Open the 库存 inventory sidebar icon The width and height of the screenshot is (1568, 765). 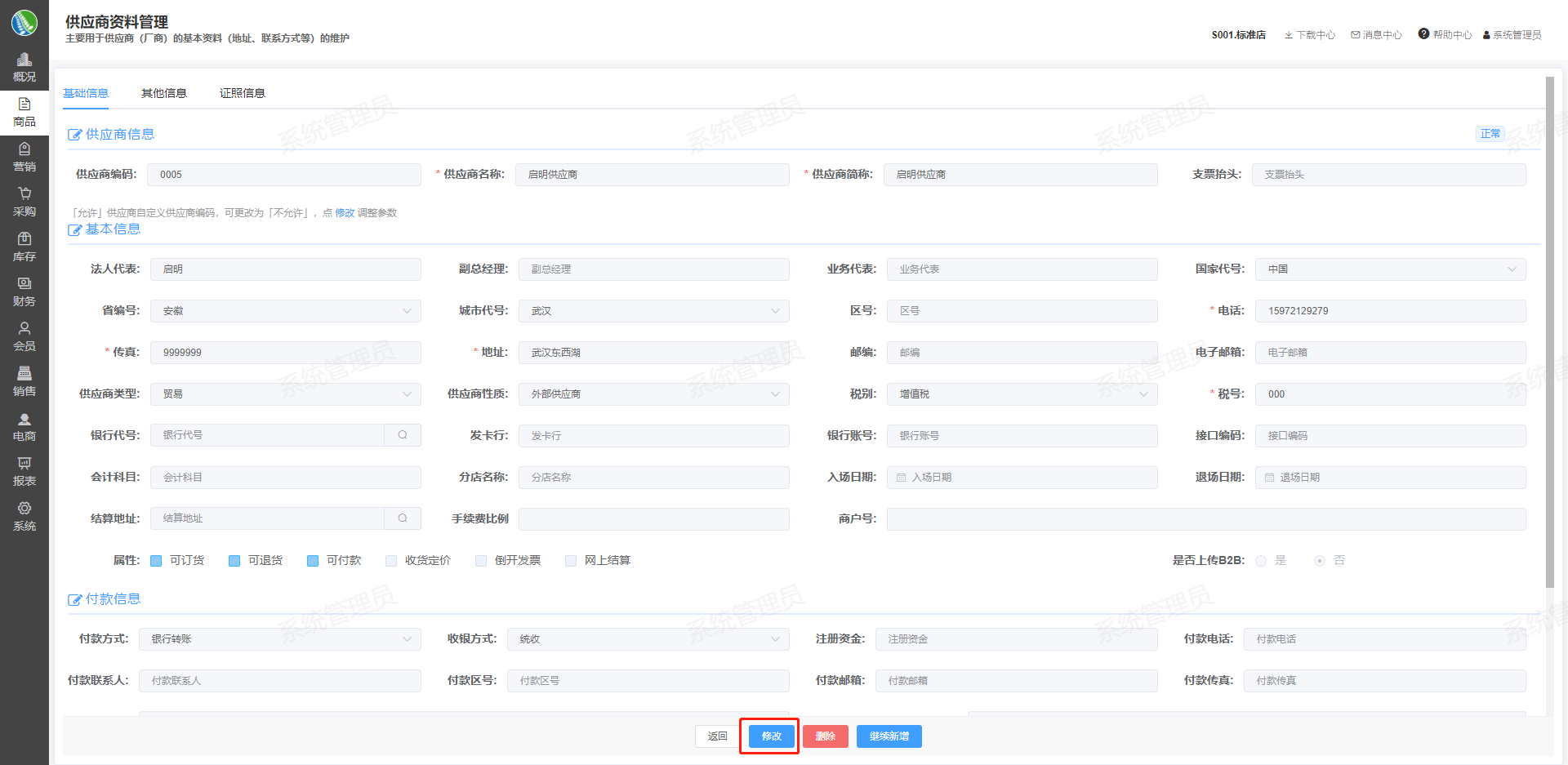coord(24,238)
